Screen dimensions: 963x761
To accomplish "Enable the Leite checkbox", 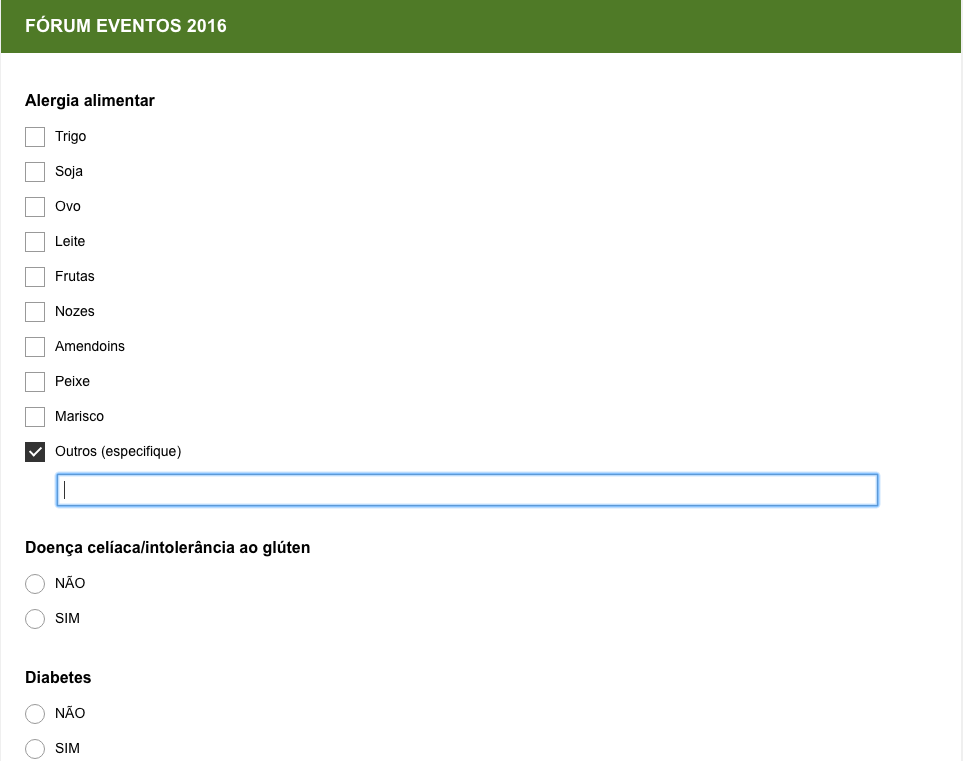I will [35, 242].
